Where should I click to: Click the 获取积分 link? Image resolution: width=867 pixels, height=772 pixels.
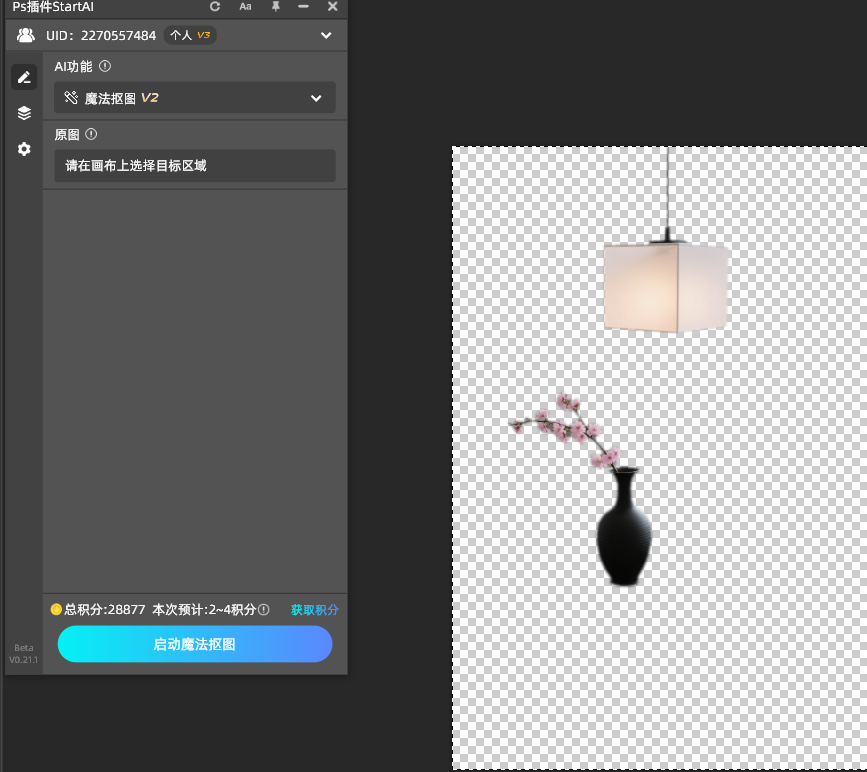point(314,610)
